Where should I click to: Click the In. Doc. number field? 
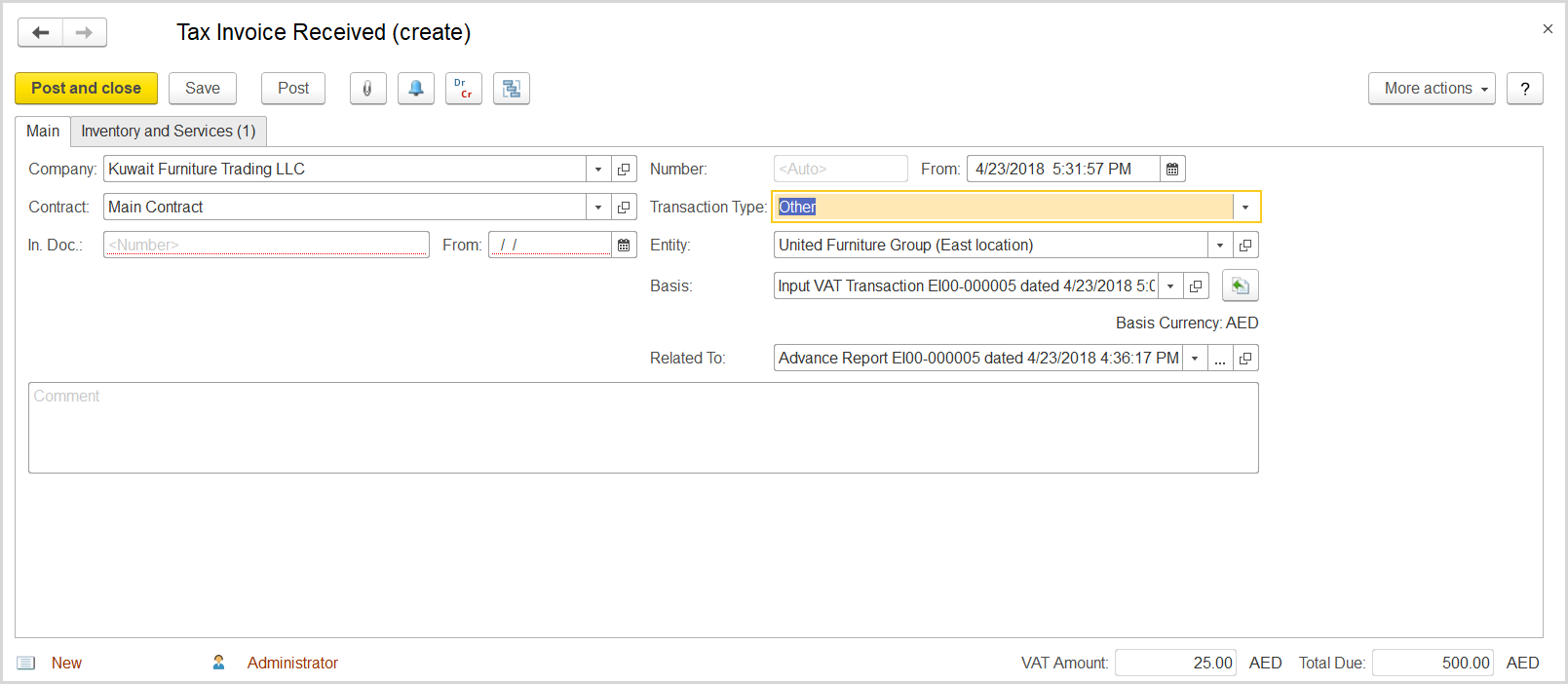(266, 245)
